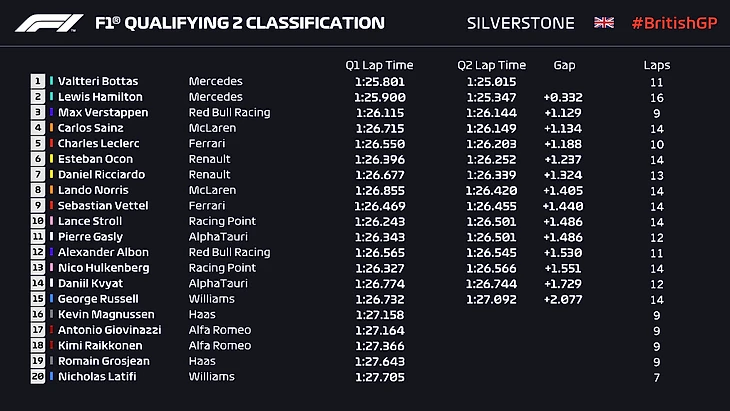
Task: Click the position 15 badge
Action: (38, 299)
